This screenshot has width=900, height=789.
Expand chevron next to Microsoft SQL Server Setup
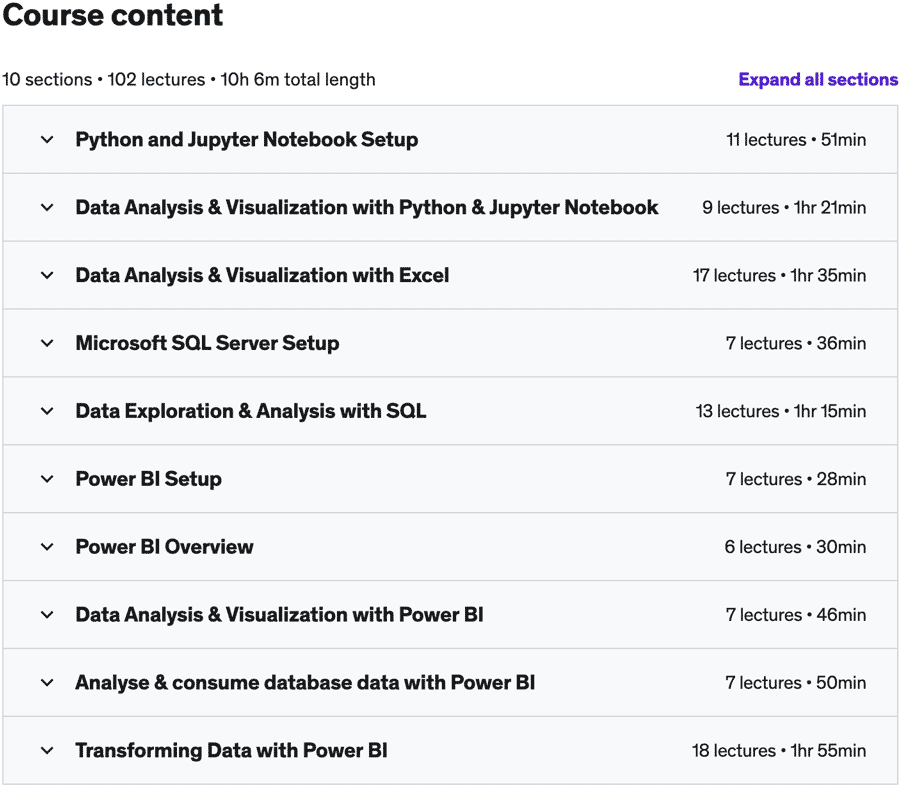coord(47,343)
